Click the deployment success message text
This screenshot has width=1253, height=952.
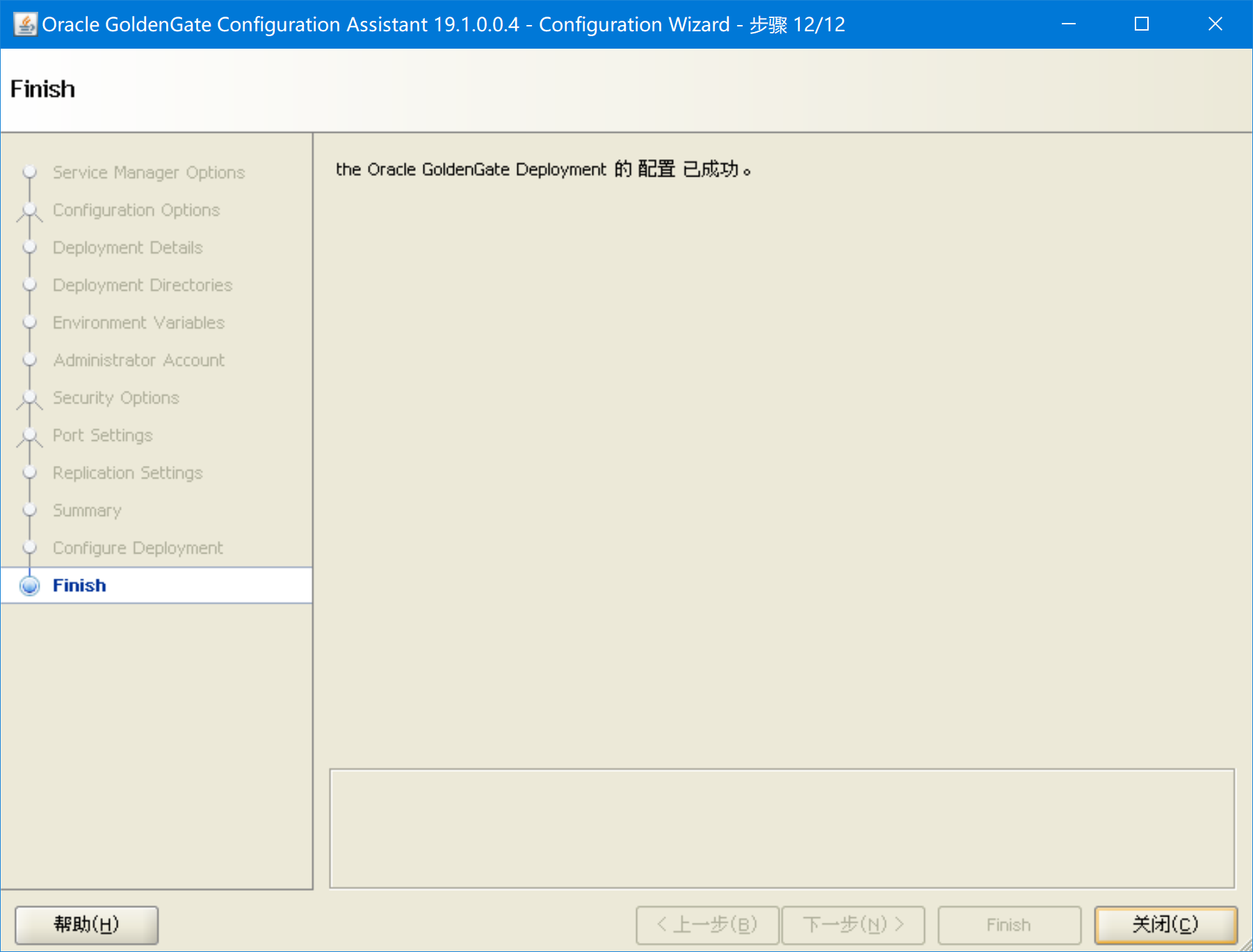click(543, 170)
